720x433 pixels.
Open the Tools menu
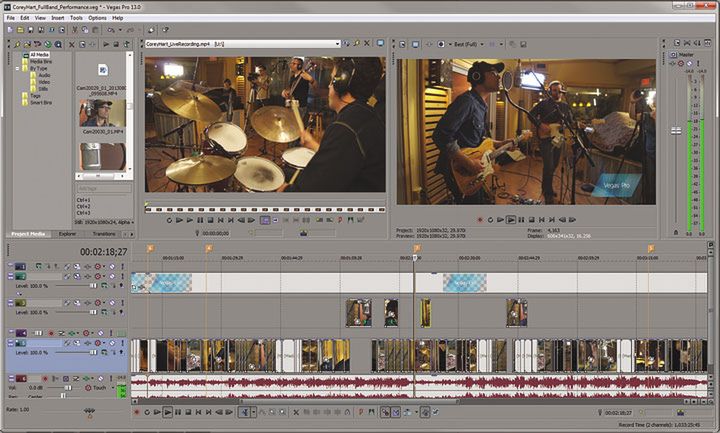click(76, 18)
